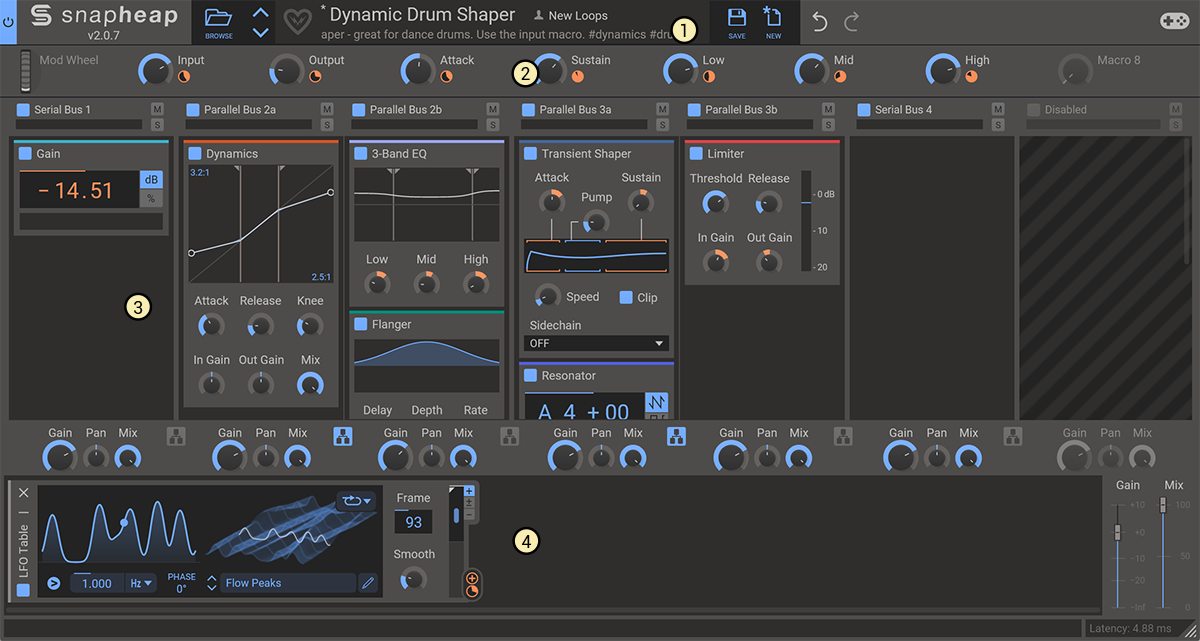Click the orange add modulator icon

tap(471, 578)
